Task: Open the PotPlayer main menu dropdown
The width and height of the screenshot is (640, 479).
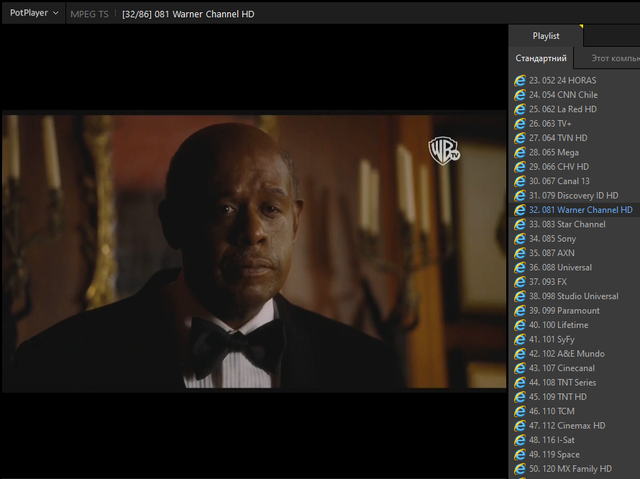Action: [34, 13]
